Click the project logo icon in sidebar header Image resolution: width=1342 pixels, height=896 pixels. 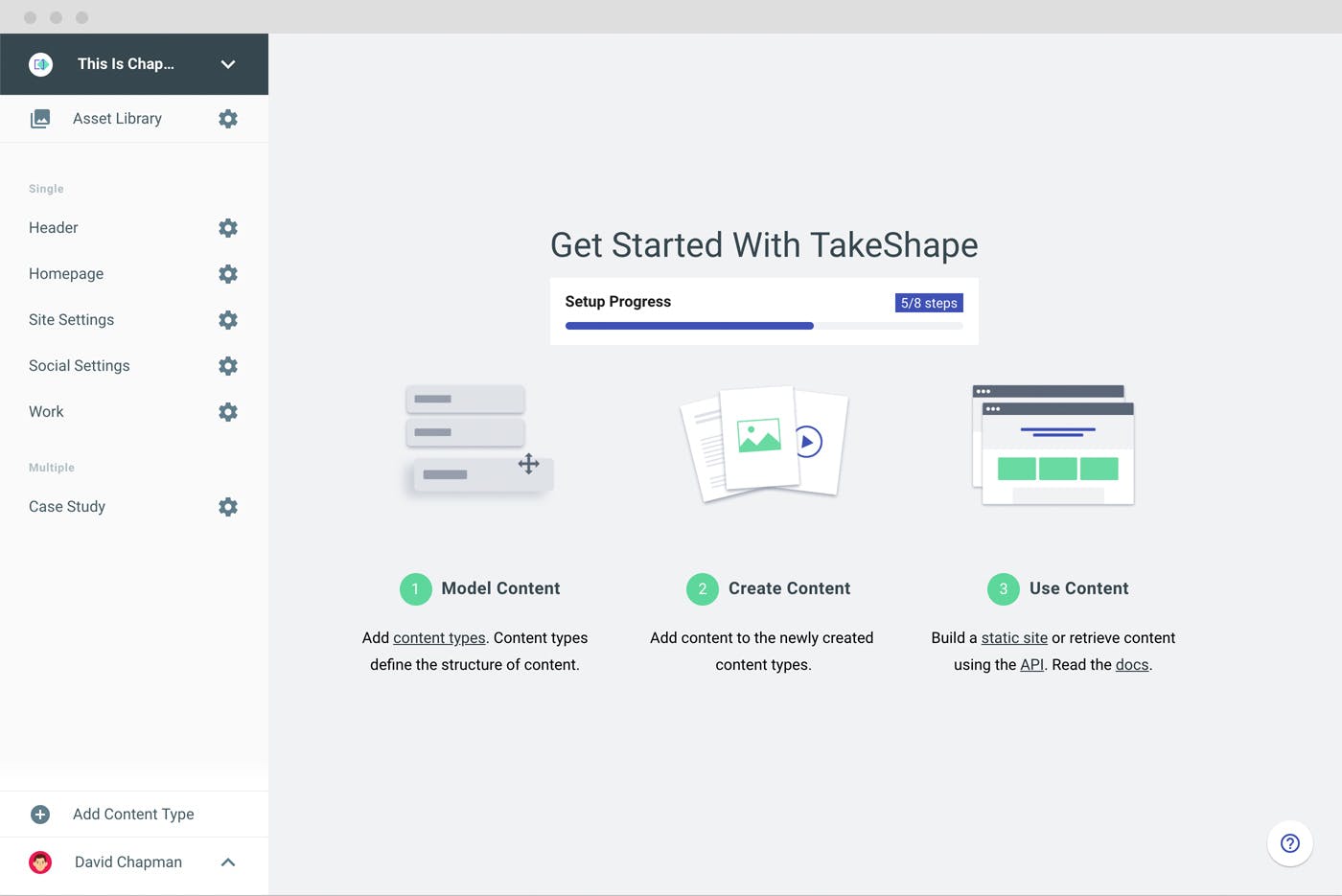pos(41,64)
